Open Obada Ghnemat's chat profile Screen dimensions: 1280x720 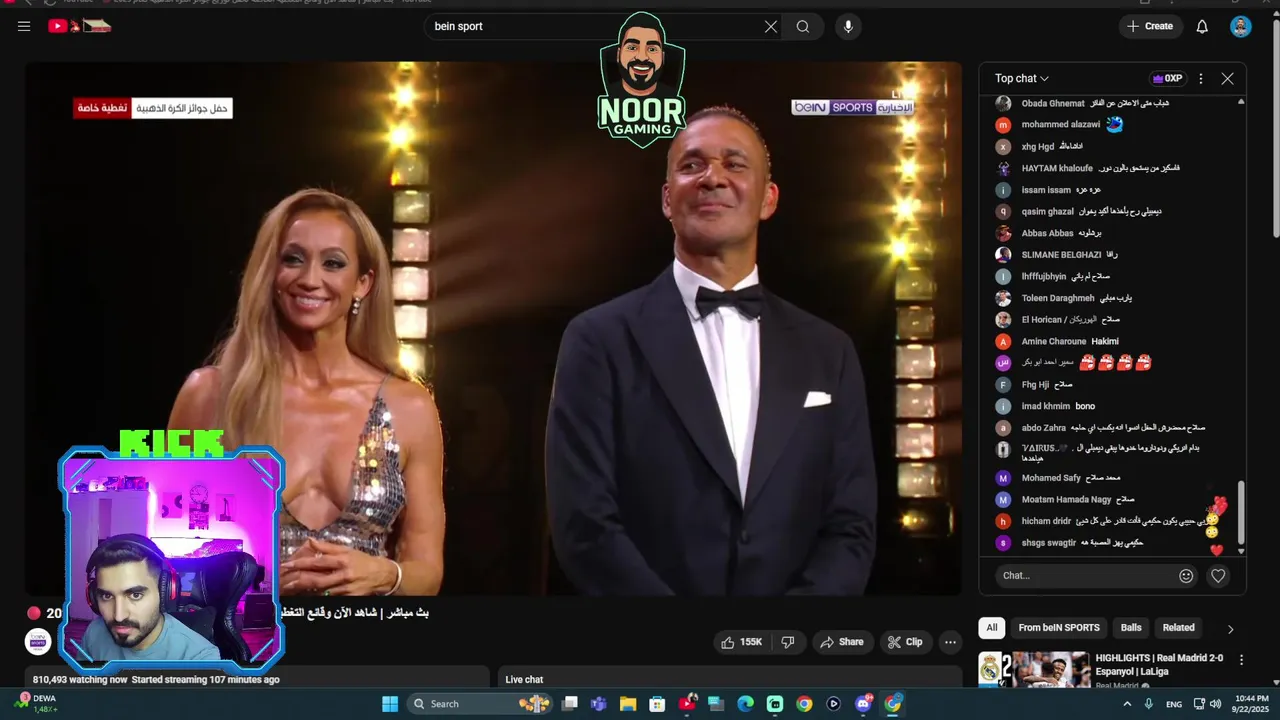[x=1003, y=103]
